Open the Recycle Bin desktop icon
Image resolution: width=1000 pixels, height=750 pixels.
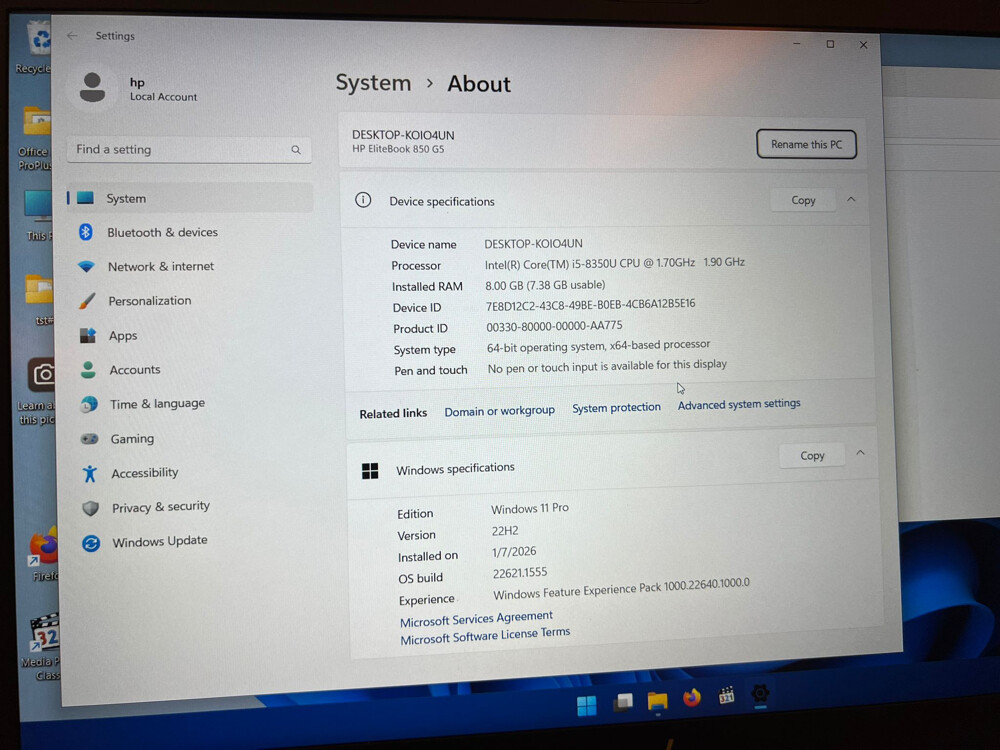(x=36, y=48)
